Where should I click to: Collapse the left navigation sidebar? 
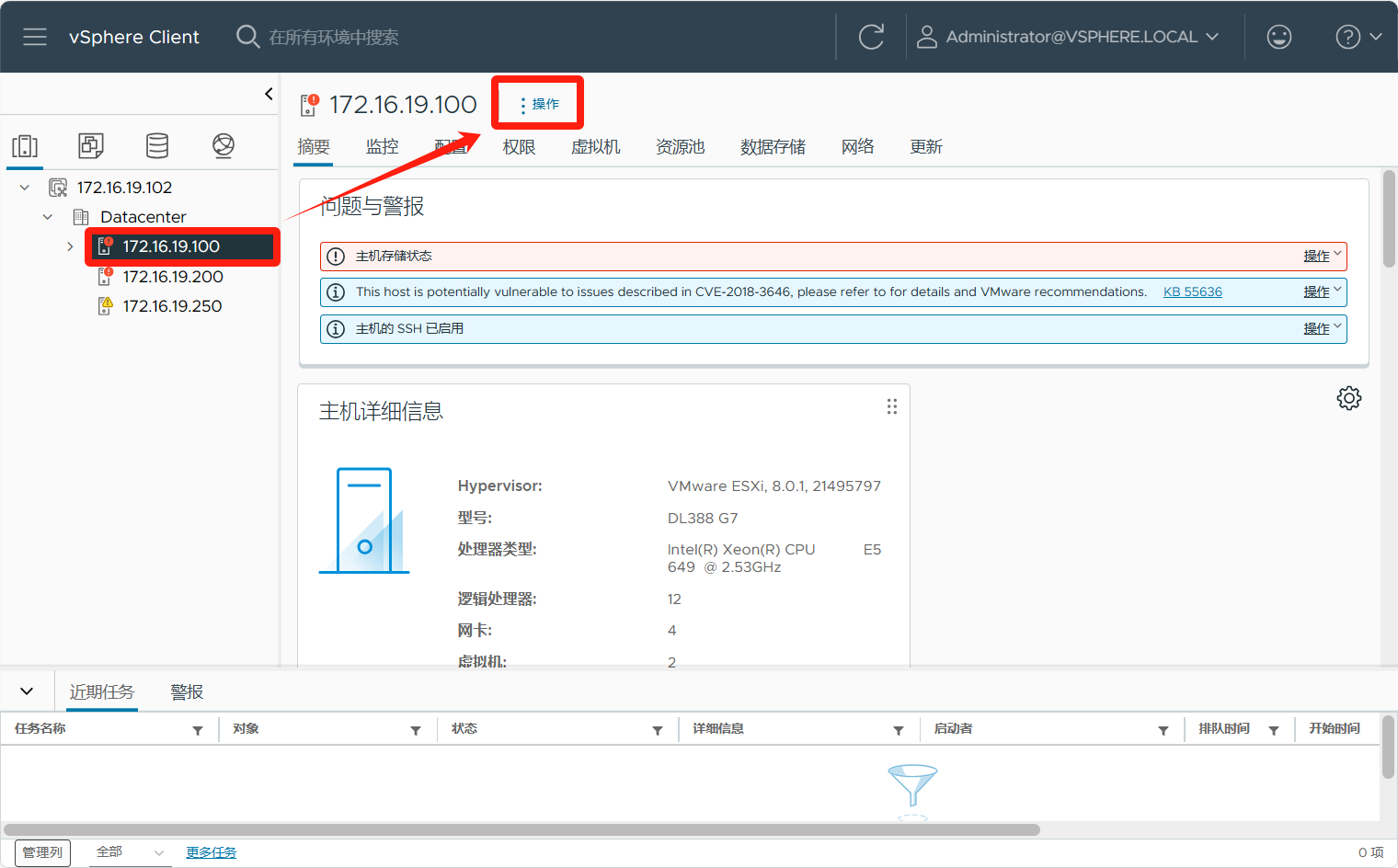click(x=269, y=94)
